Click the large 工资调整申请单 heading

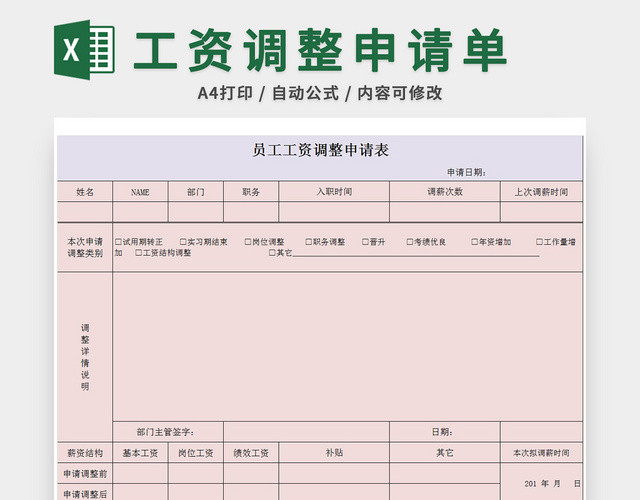pos(320,50)
